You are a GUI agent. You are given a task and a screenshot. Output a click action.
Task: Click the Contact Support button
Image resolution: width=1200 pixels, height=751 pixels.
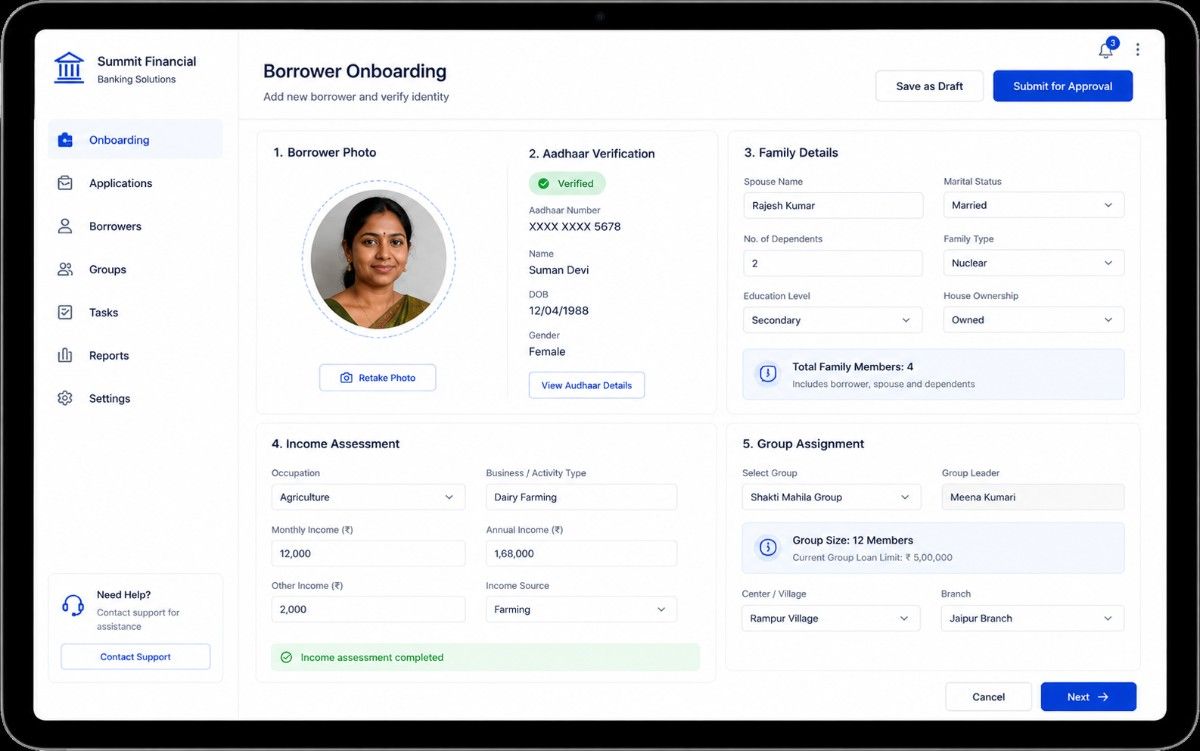[135, 657]
